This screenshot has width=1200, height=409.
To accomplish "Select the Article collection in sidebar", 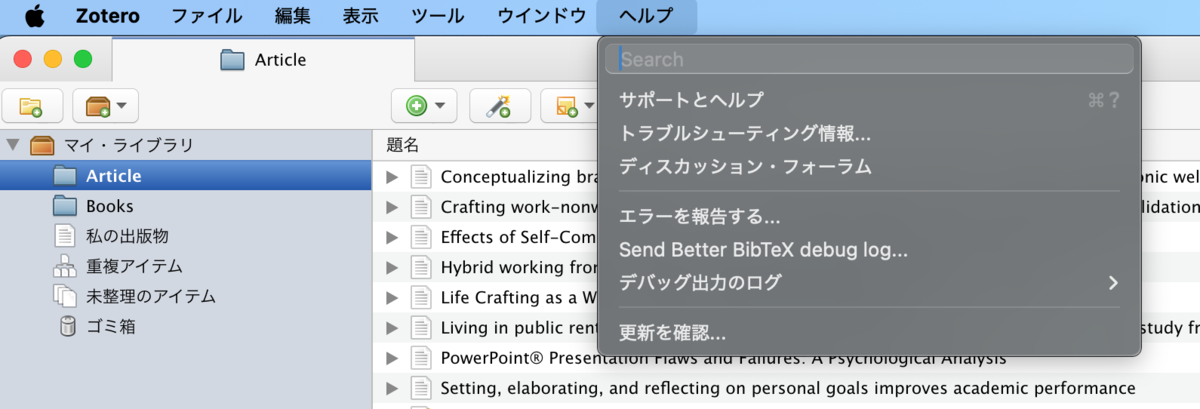I will point(186,176).
